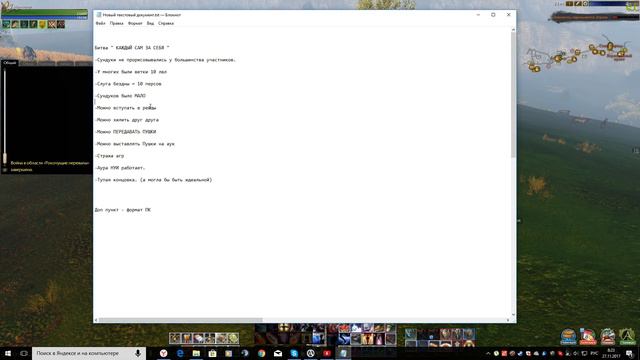Click the game chat window scroll slider
Screen dimensions: 640x360
5,158
